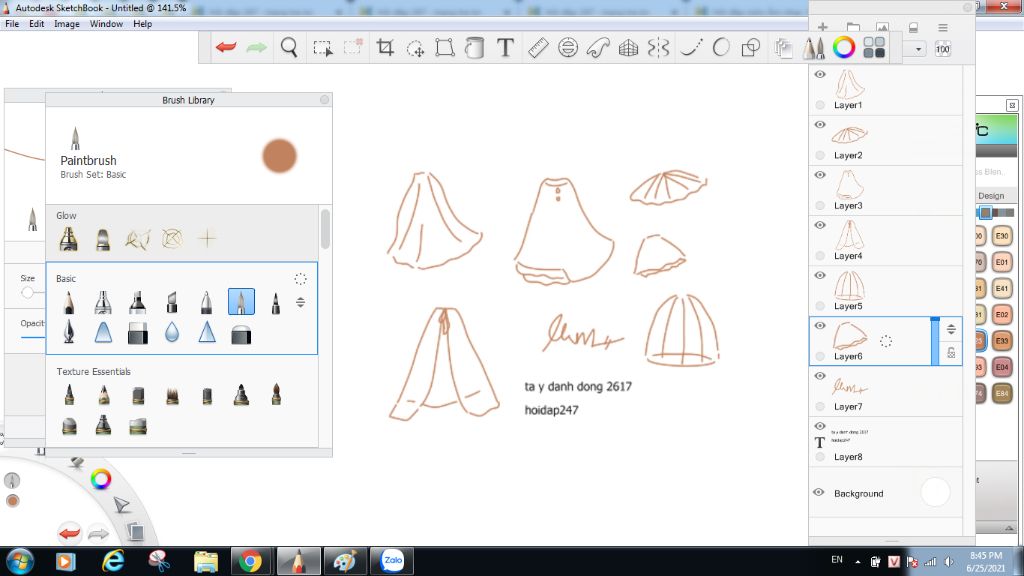Image resolution: width=1024 pixels, height=576 pixels.
Task: Select the Pencil brush in Basic set
Action: click(69, 302)
